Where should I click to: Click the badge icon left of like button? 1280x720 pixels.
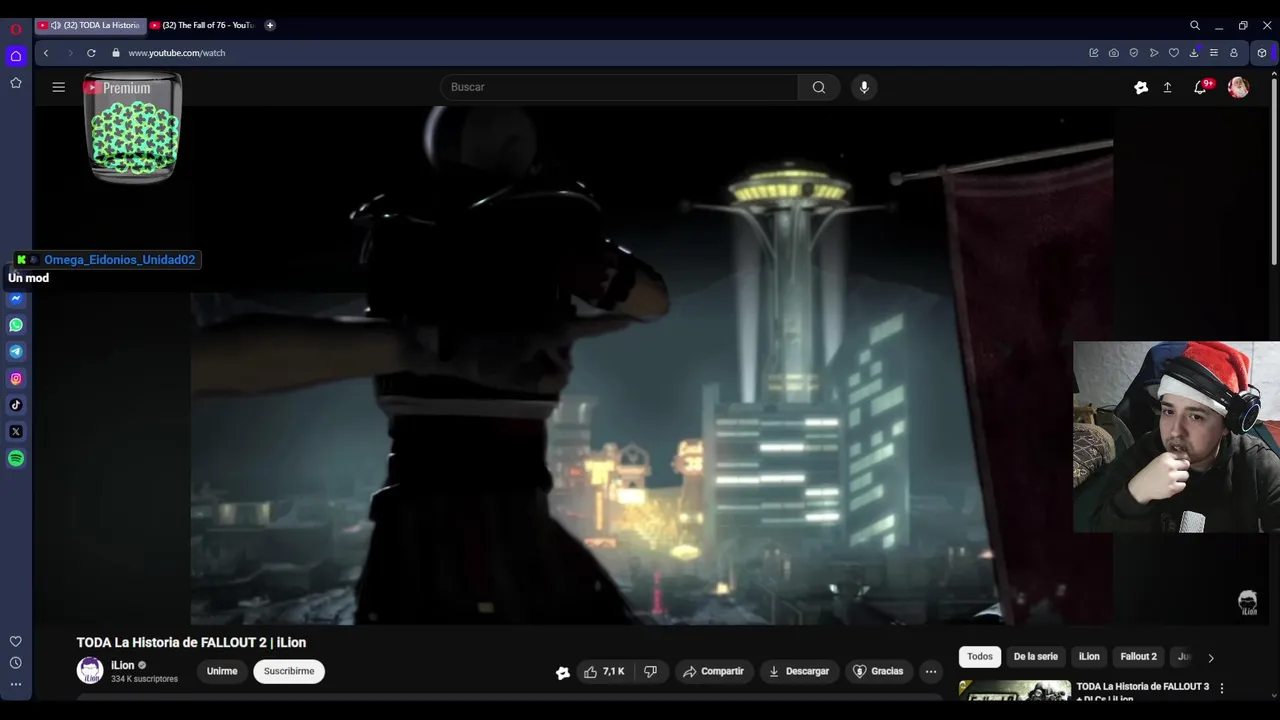563,673
